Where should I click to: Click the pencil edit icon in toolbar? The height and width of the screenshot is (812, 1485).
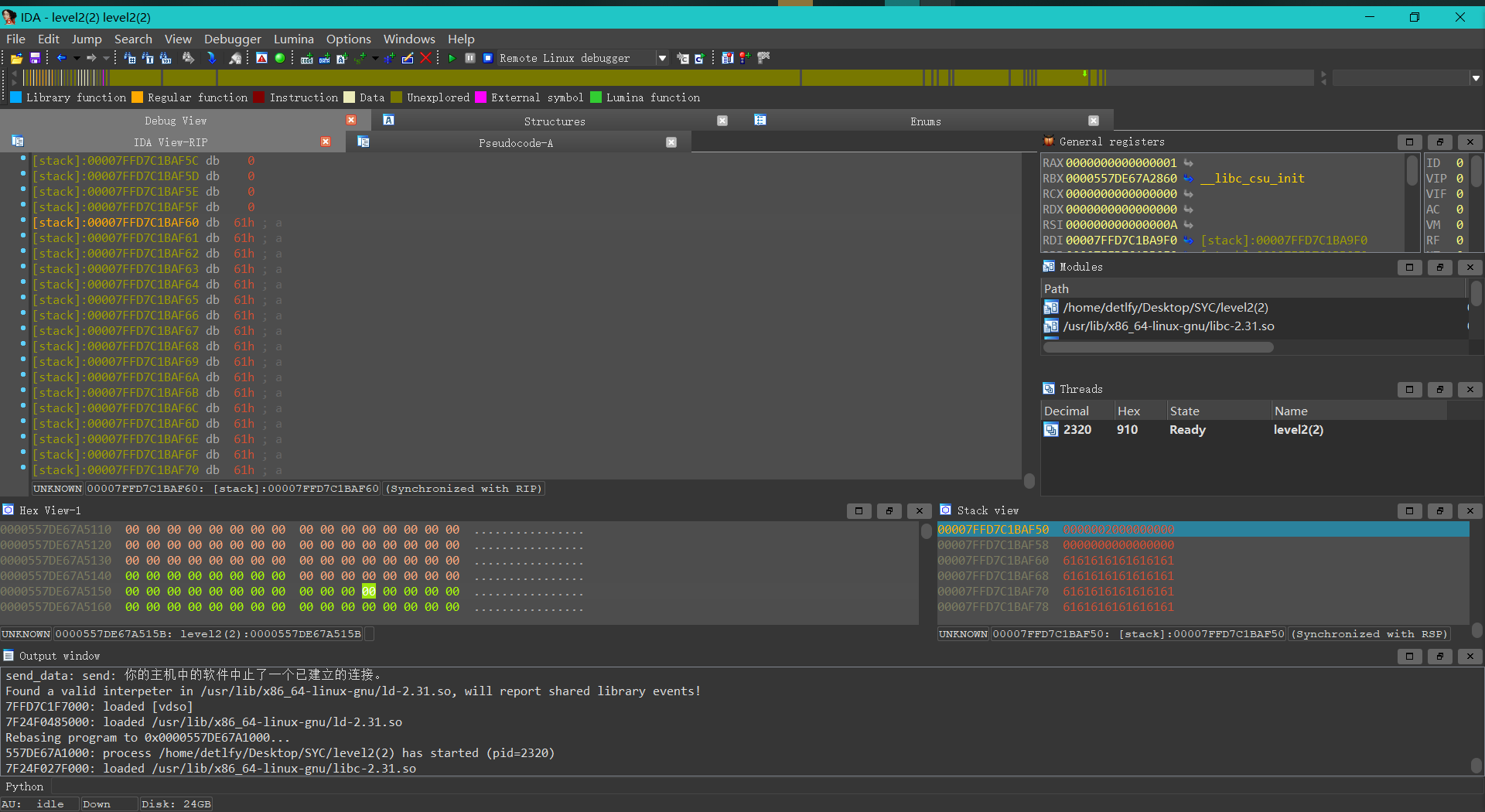pos(408,58)
